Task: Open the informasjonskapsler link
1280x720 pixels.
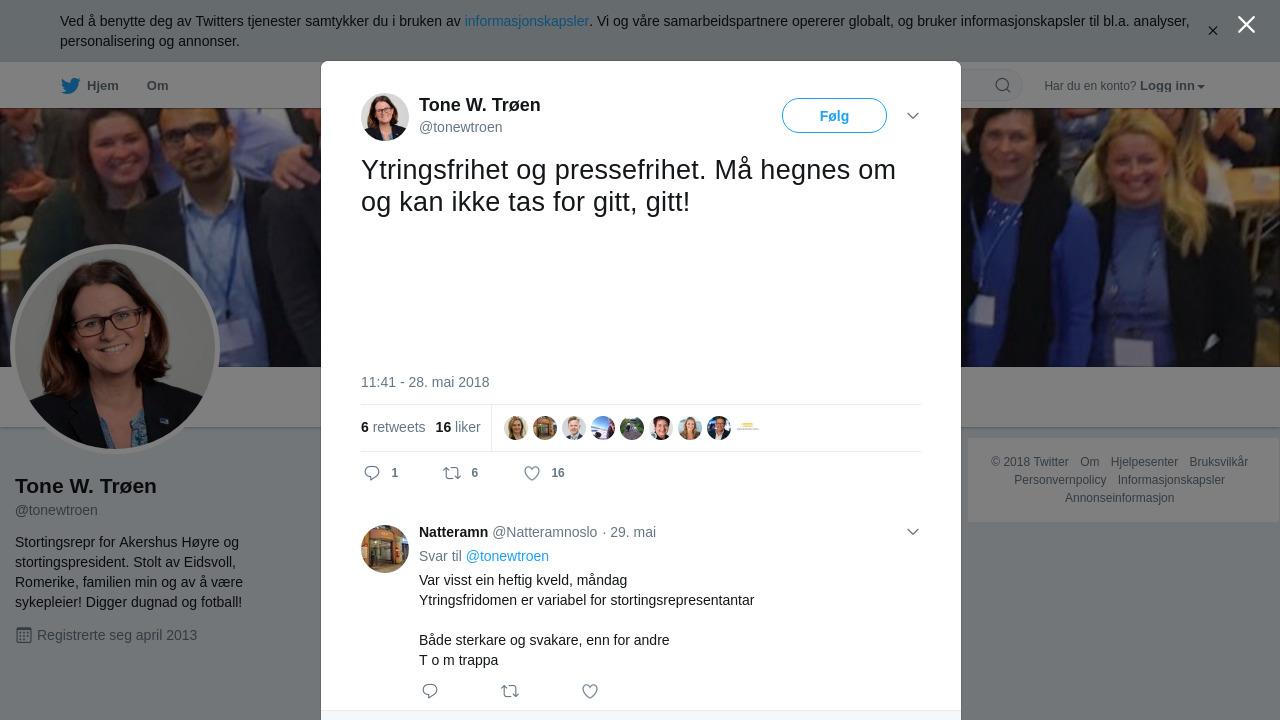Action: 527,21
